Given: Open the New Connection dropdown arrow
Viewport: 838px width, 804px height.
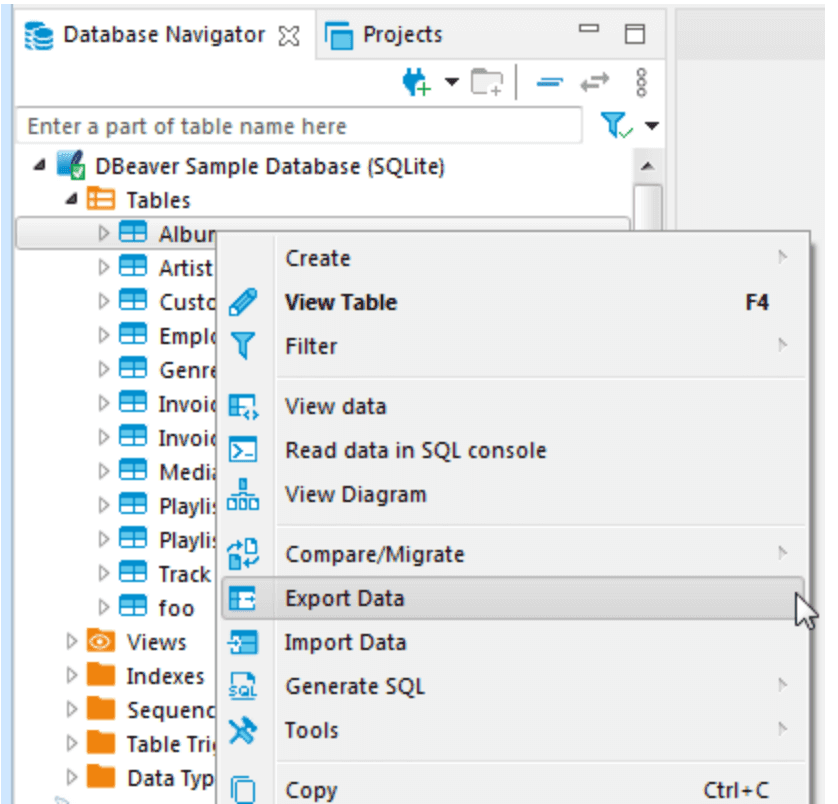Looking at the screenshot, I should [x=452, y=82].
